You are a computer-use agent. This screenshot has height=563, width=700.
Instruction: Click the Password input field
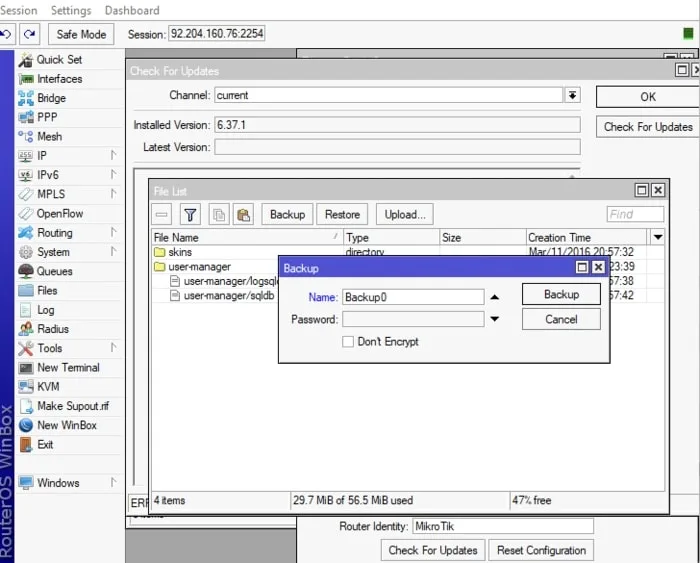[413, 319]
